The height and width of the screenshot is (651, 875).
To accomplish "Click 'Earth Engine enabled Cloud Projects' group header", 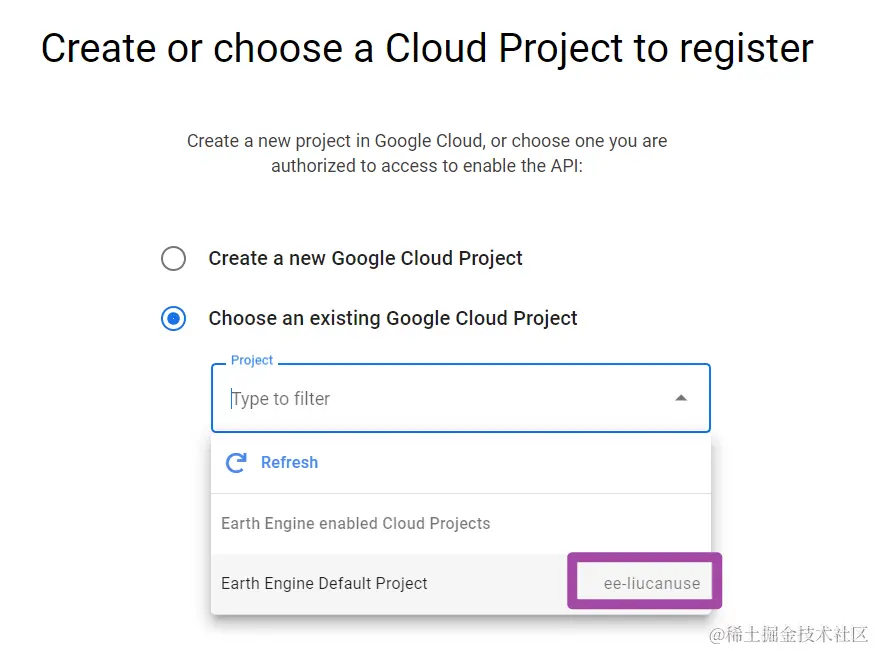I will (355, 523).
